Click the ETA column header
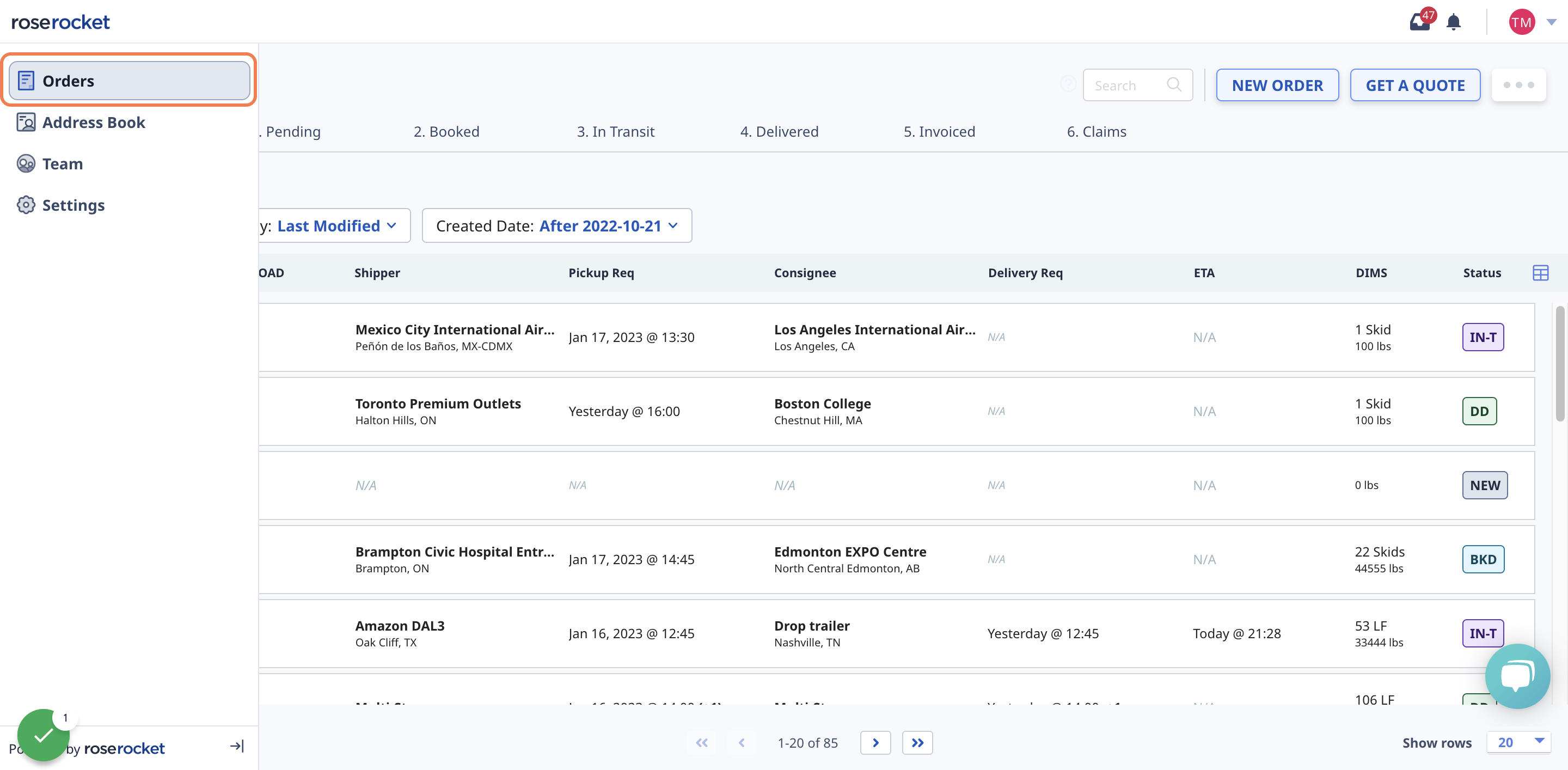The height and width of the screenshot is (770, 1568). click(1204, 273)
